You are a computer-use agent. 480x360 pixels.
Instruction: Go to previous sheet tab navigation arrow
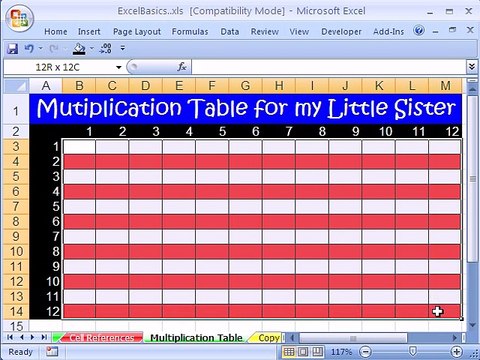(21, 337)
